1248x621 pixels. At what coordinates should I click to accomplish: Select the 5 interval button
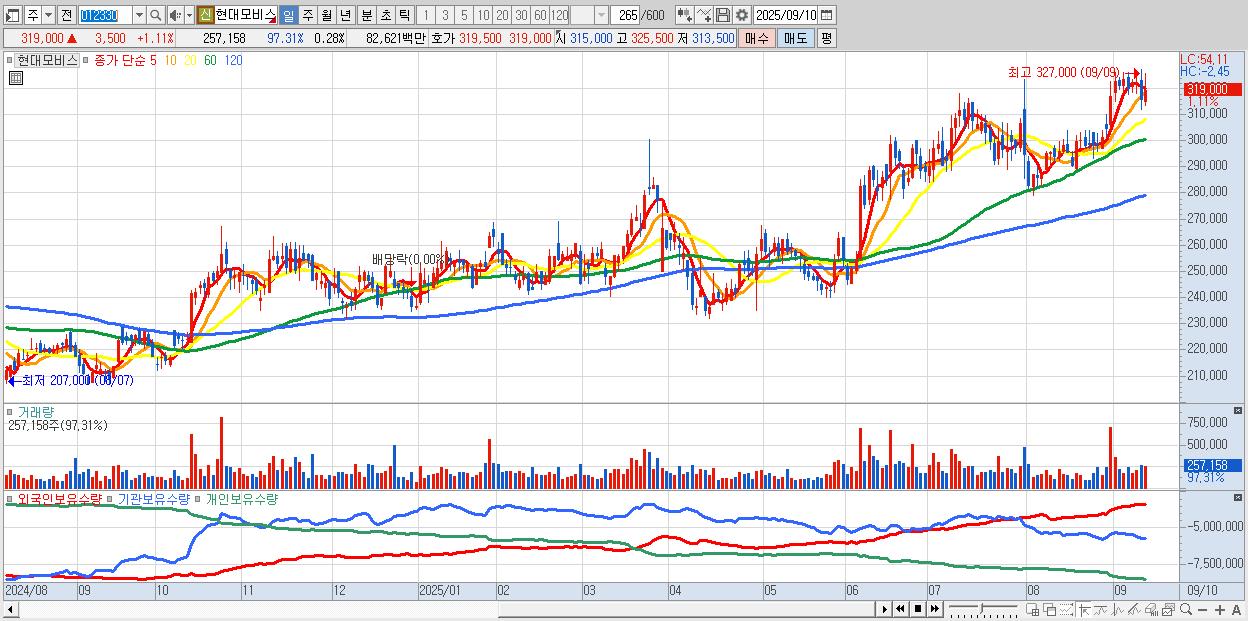pyautogui.click(x=464, y=15)
